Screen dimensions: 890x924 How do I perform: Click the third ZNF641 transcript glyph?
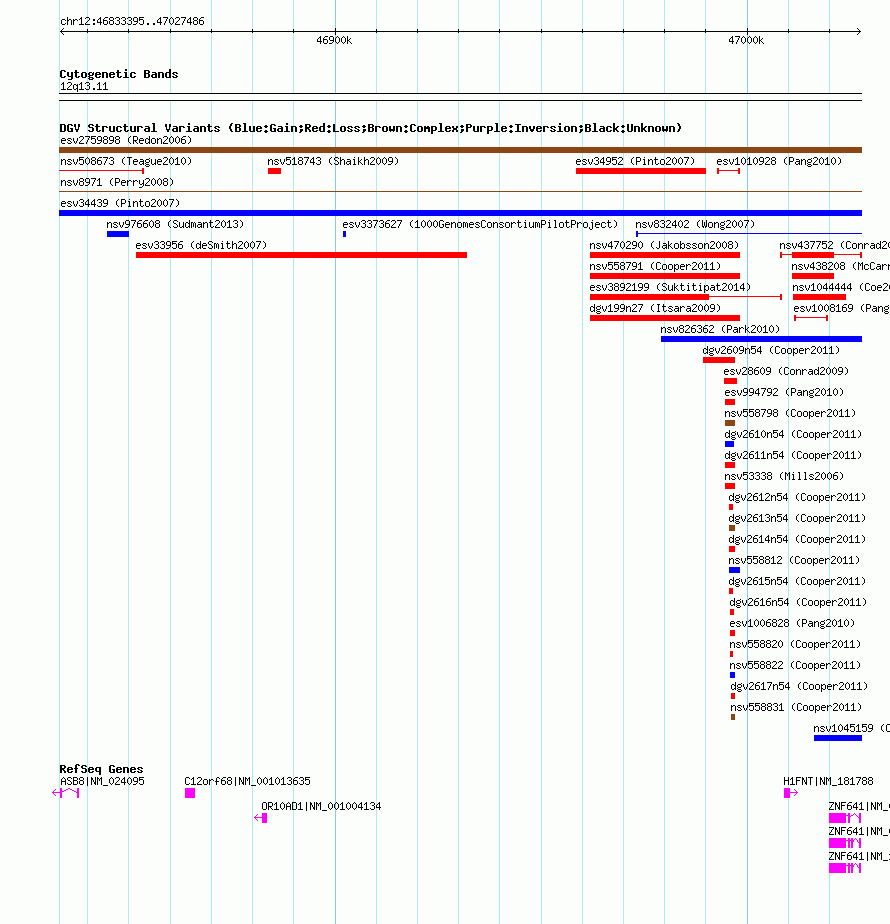coord(845,869)
